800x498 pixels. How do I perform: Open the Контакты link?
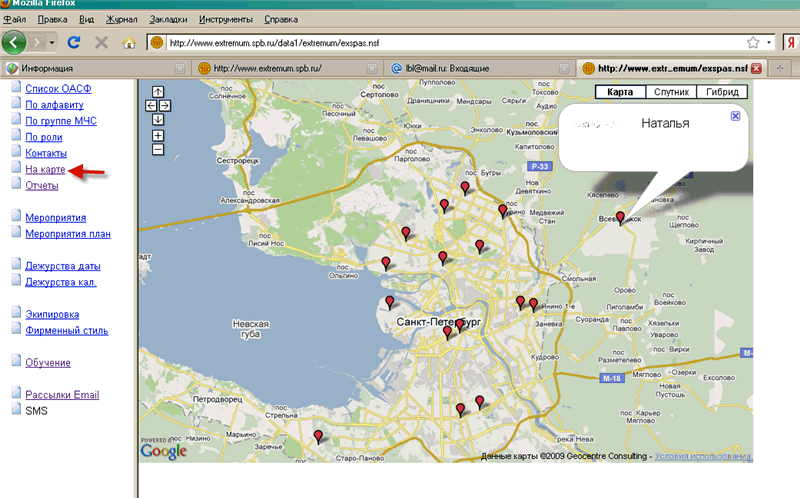click(x=46, y=153)
